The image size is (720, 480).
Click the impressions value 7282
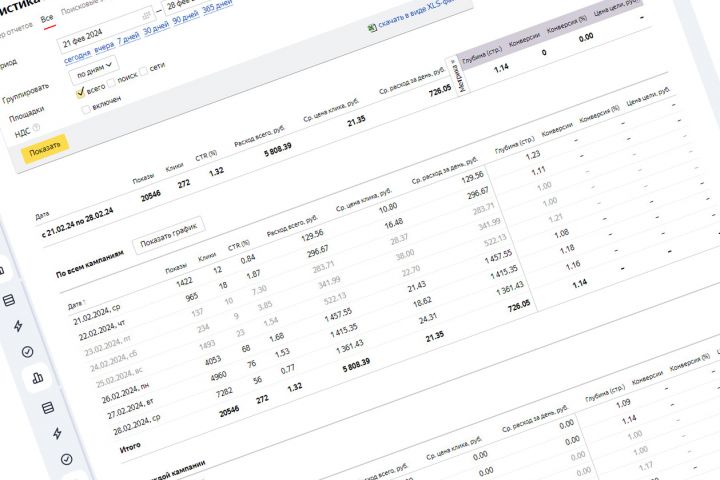(x=224, y=393)
